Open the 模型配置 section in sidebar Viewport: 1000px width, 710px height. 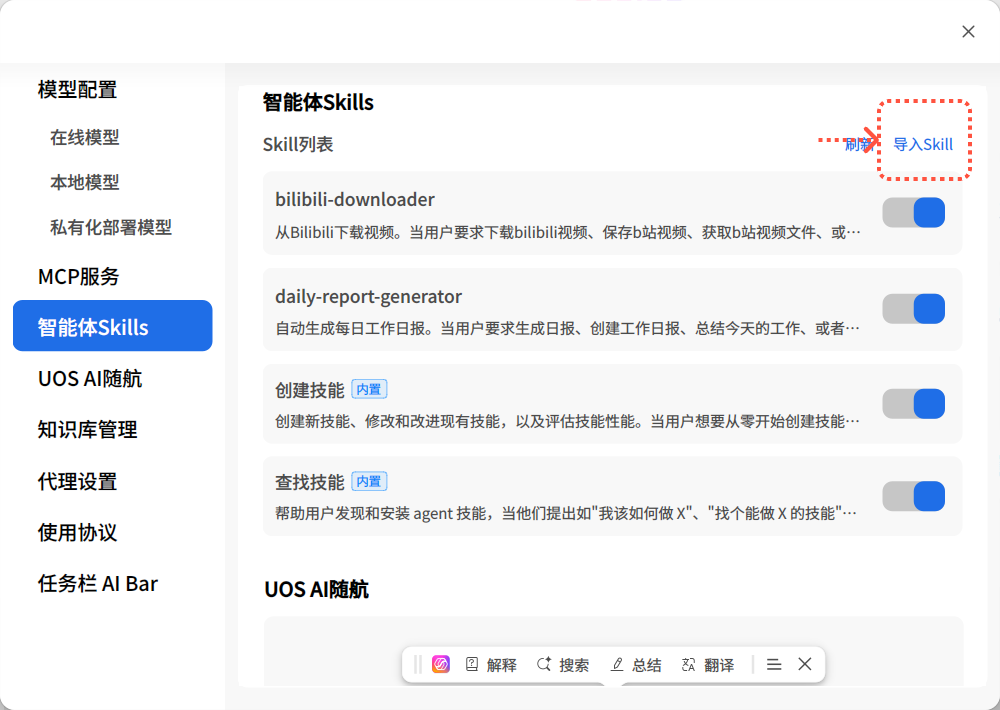(77, 90)
